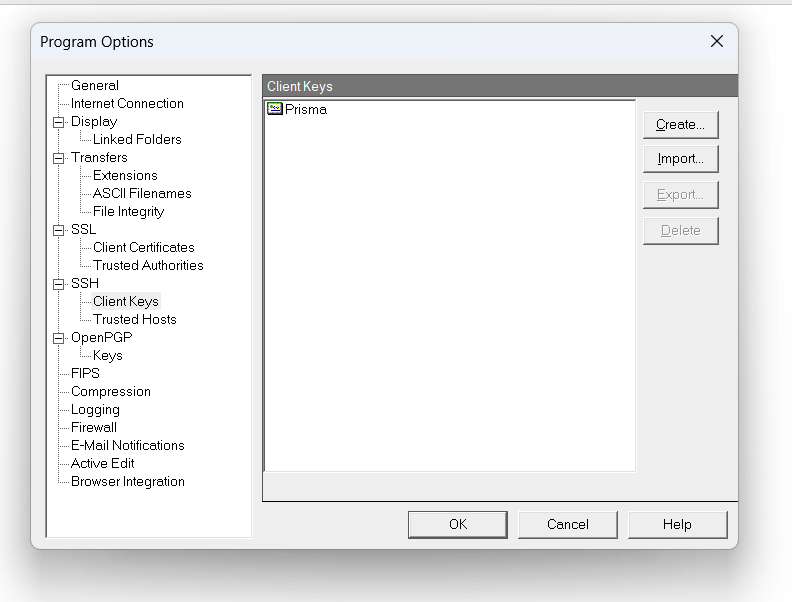Select the OpenPGP category label
Image resolution: width=792 pixels, height=602 pixels.
coord(102,337)
